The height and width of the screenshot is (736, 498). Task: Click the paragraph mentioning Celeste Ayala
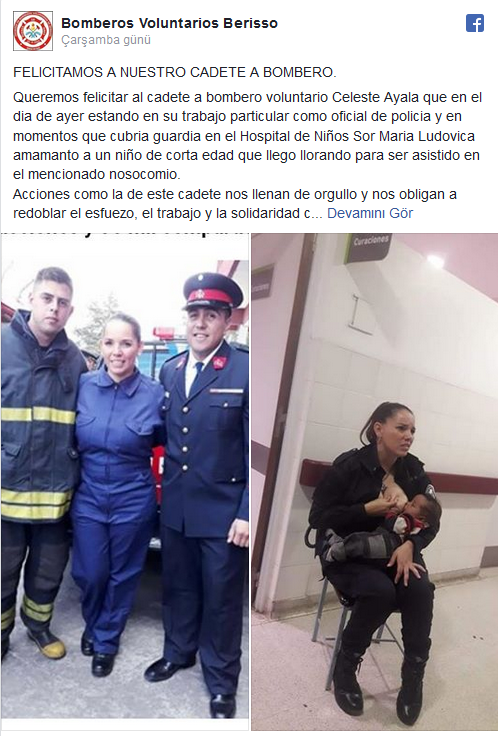coord(247,136)
